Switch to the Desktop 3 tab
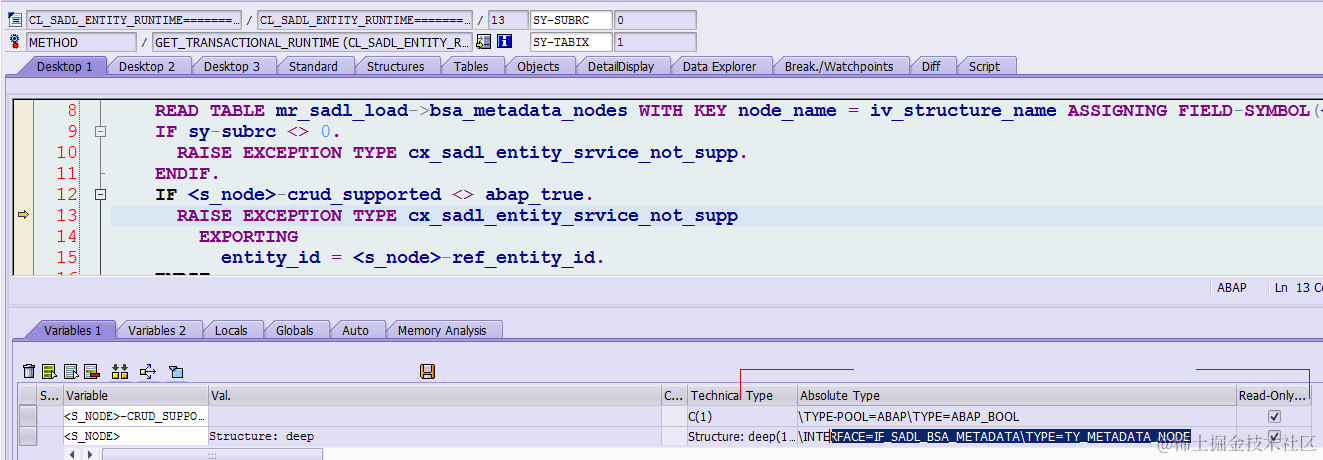The height and width of the screenshot is (460, 1323). point(232,66)
